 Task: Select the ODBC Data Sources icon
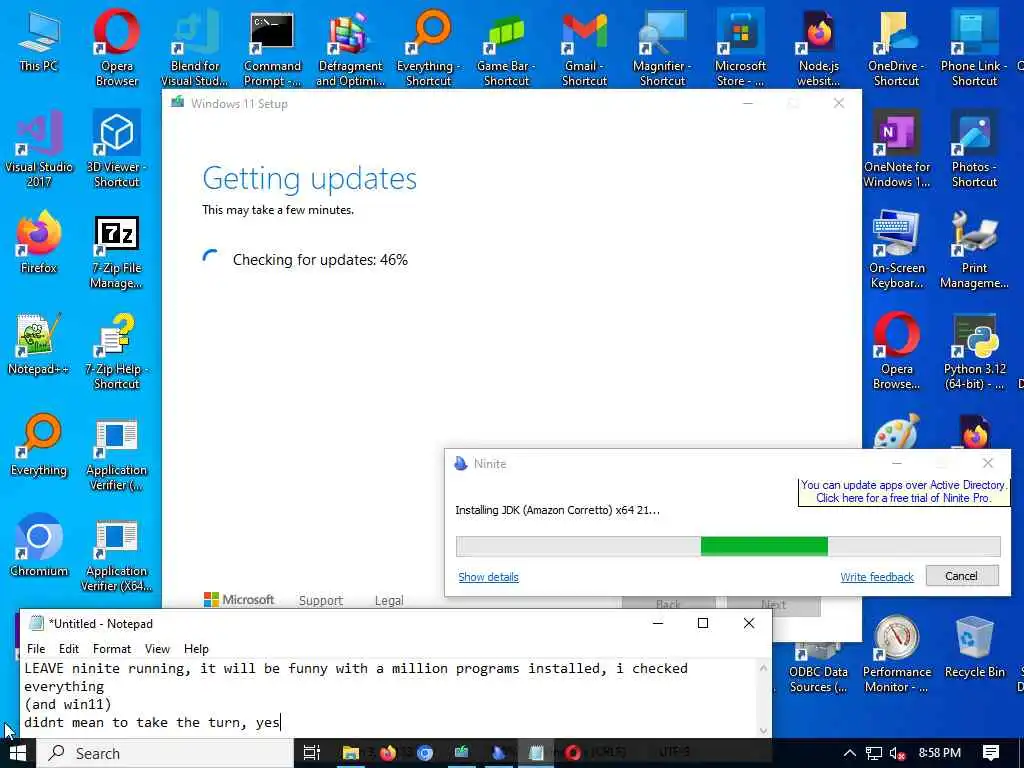click(x=818, y=666)
